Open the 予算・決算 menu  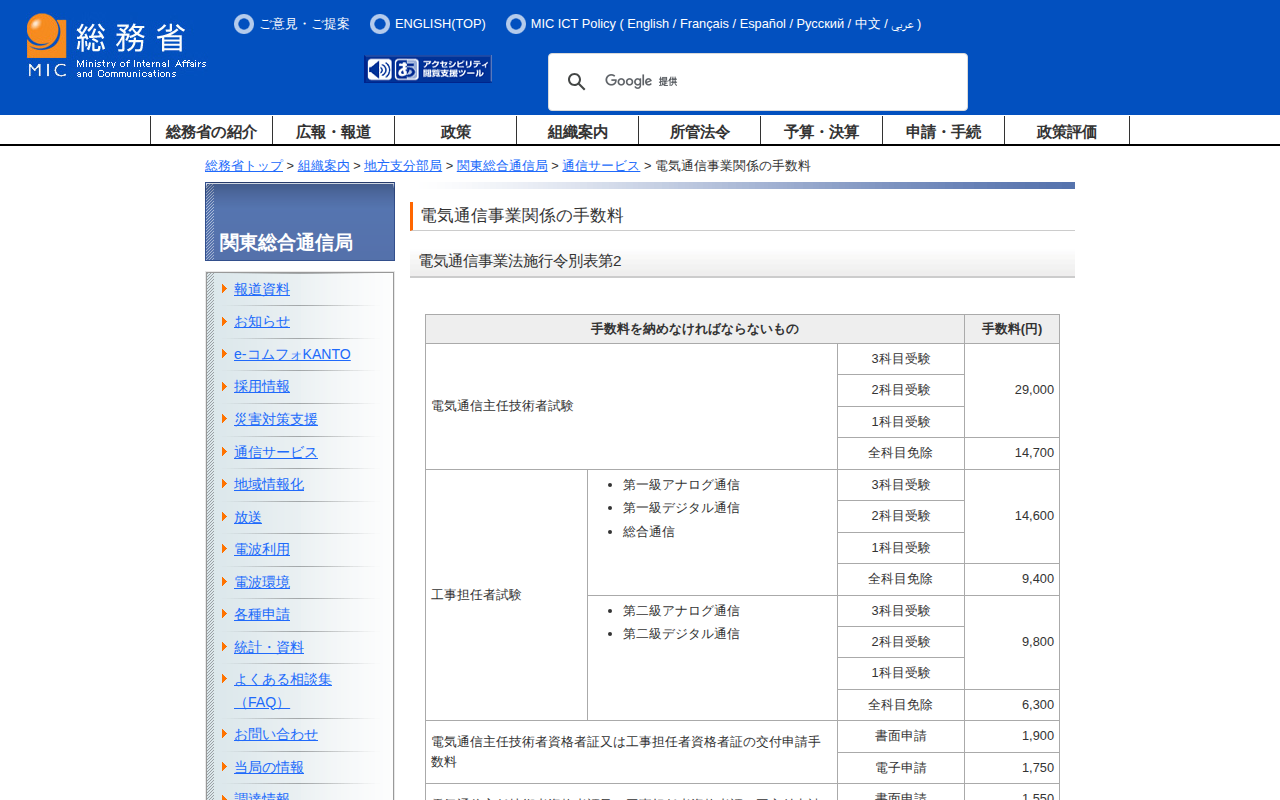(x=821, y=131)
